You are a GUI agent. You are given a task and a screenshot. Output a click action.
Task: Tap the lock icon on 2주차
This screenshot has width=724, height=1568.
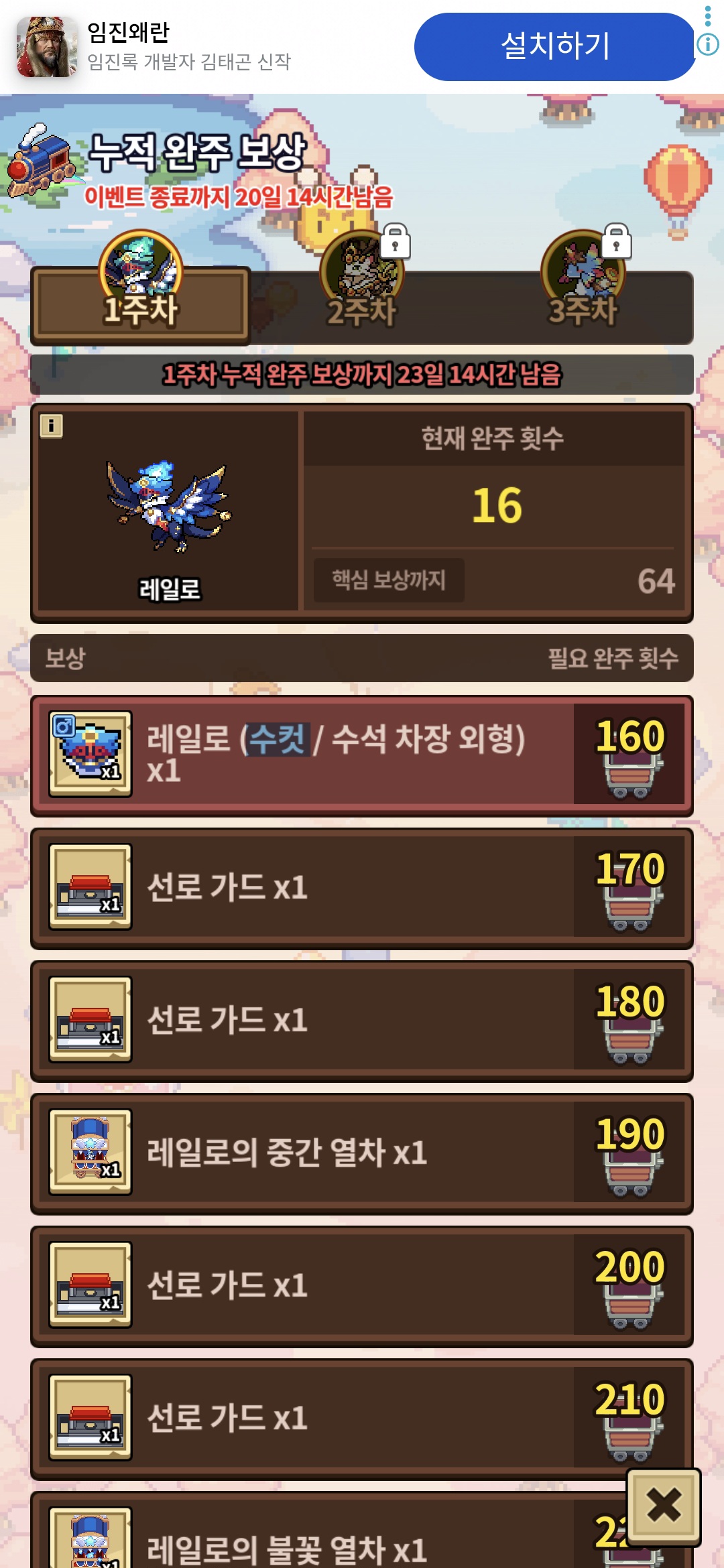tap(396, 241)
